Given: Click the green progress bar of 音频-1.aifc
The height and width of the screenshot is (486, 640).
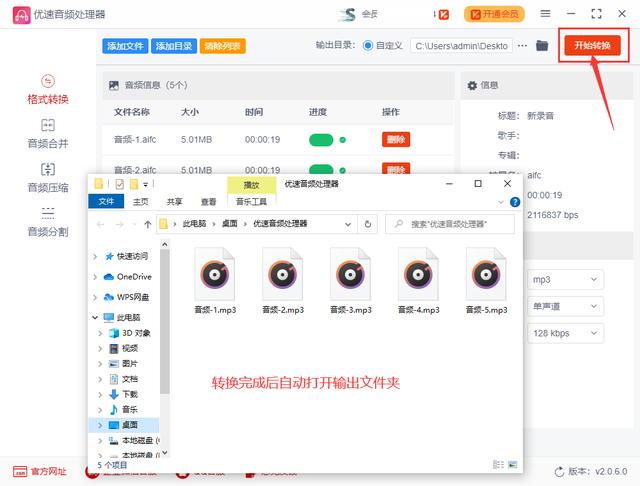Looking at the screenshot, I should [321, 140].
